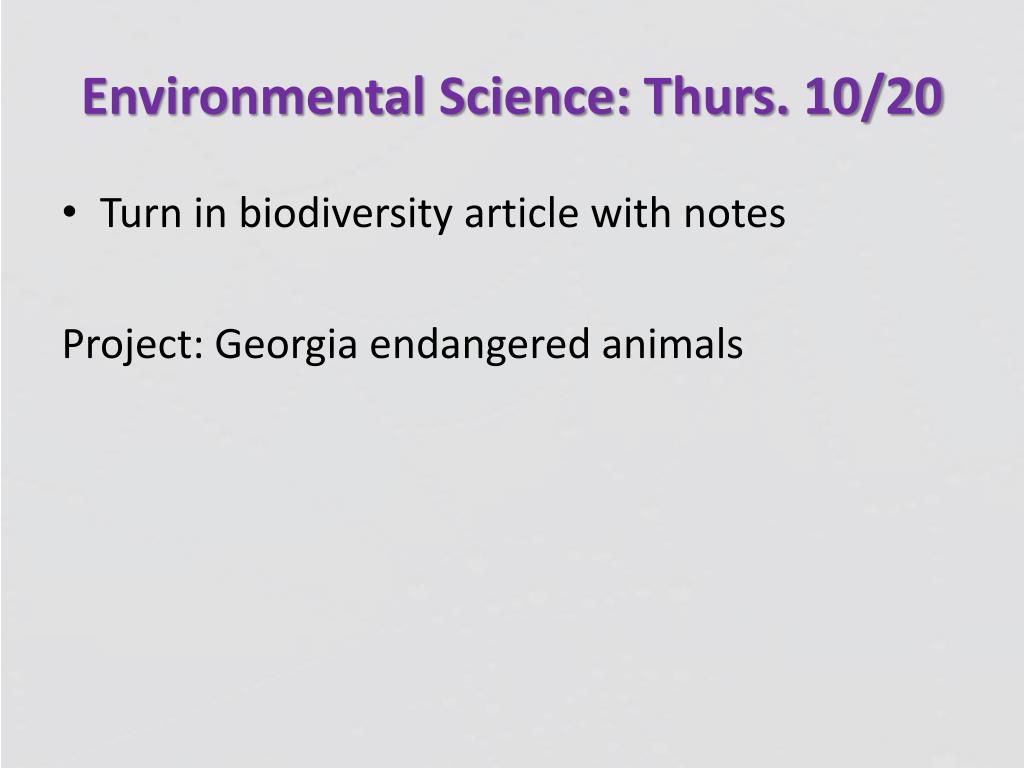Click the empty slide area below the project line
Image resolution: width=1024 pixels, height=768 pixels.
tap(512, 555)
